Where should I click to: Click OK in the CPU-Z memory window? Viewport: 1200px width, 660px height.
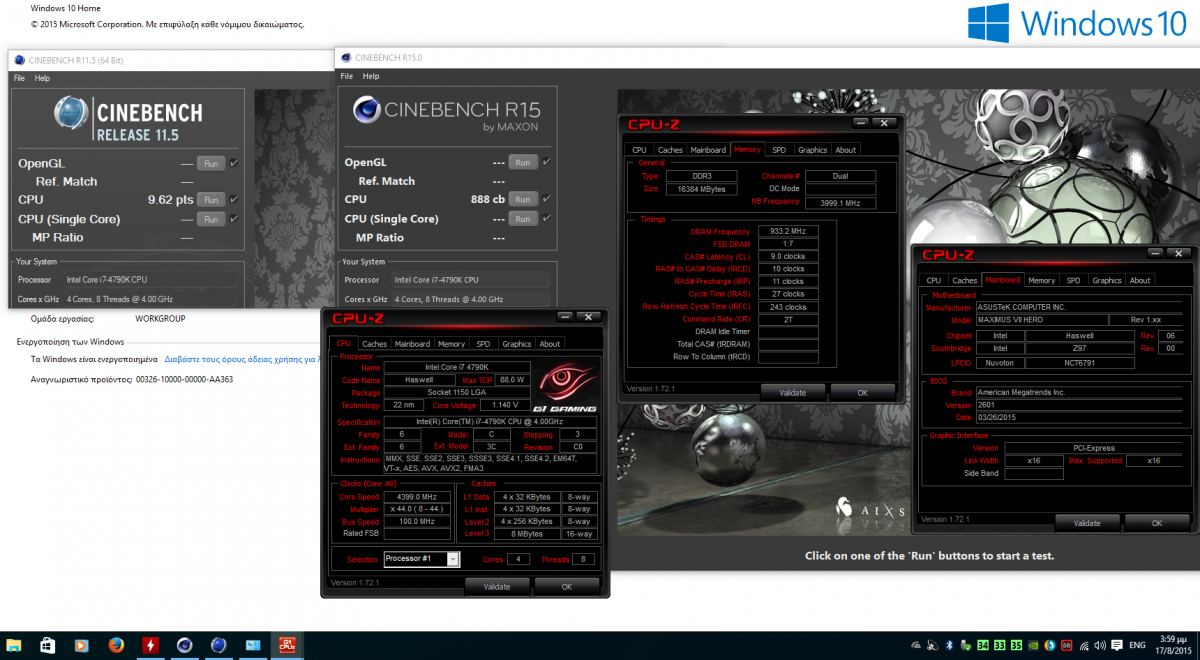(863, 392)
